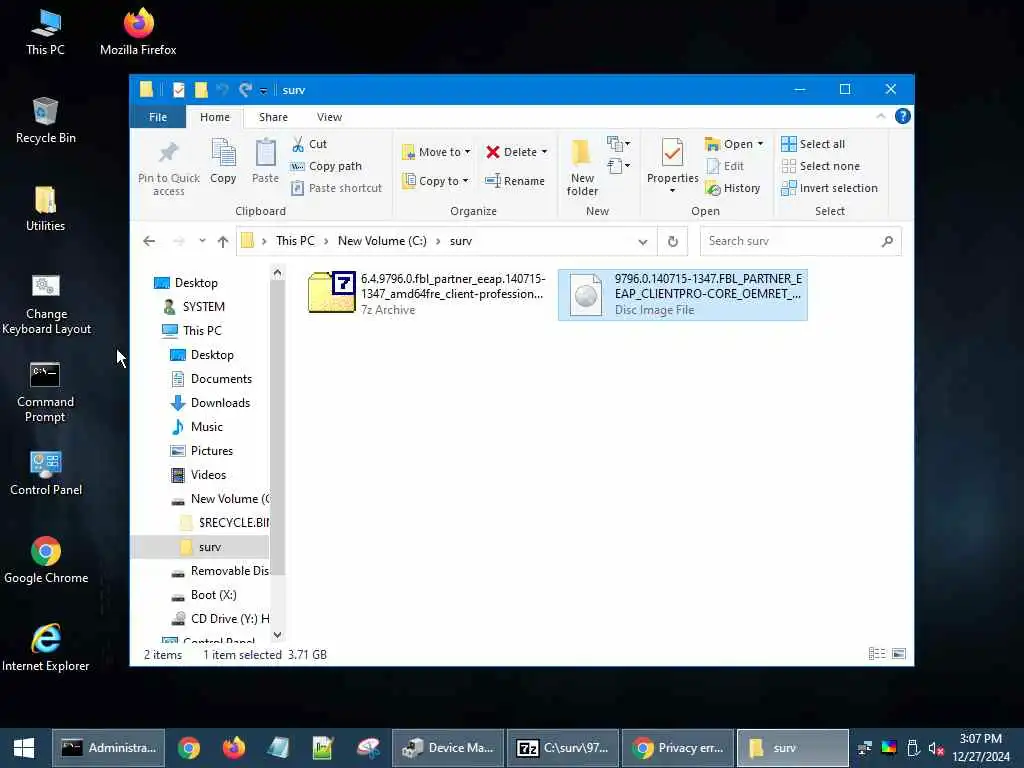This screenshot has height=768, width=1024.
Task: Click Properties icon in title bar
Action: [x=178, y=90]
